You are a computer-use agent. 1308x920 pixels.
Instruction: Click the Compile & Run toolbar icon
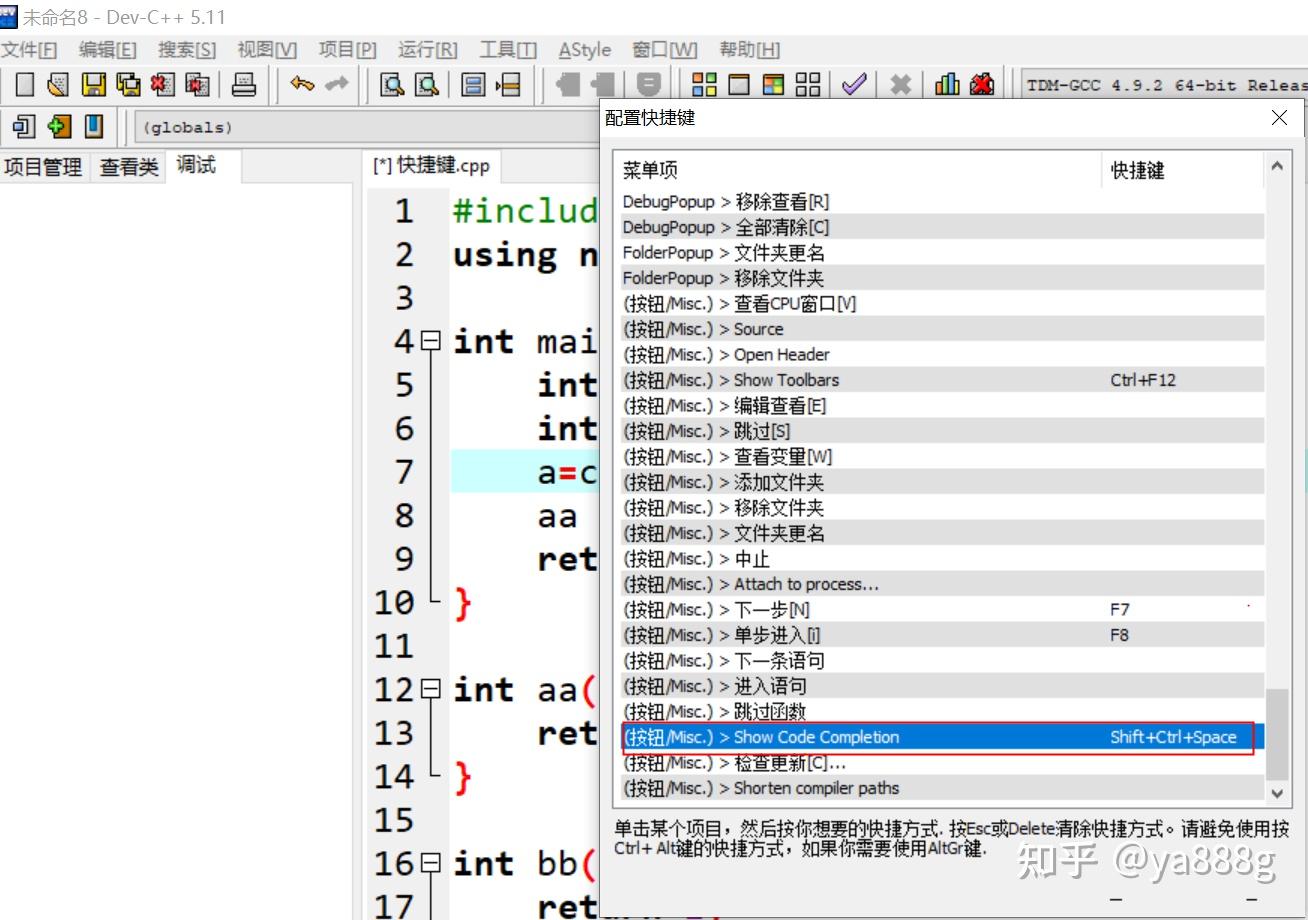[x=773, y=85]
